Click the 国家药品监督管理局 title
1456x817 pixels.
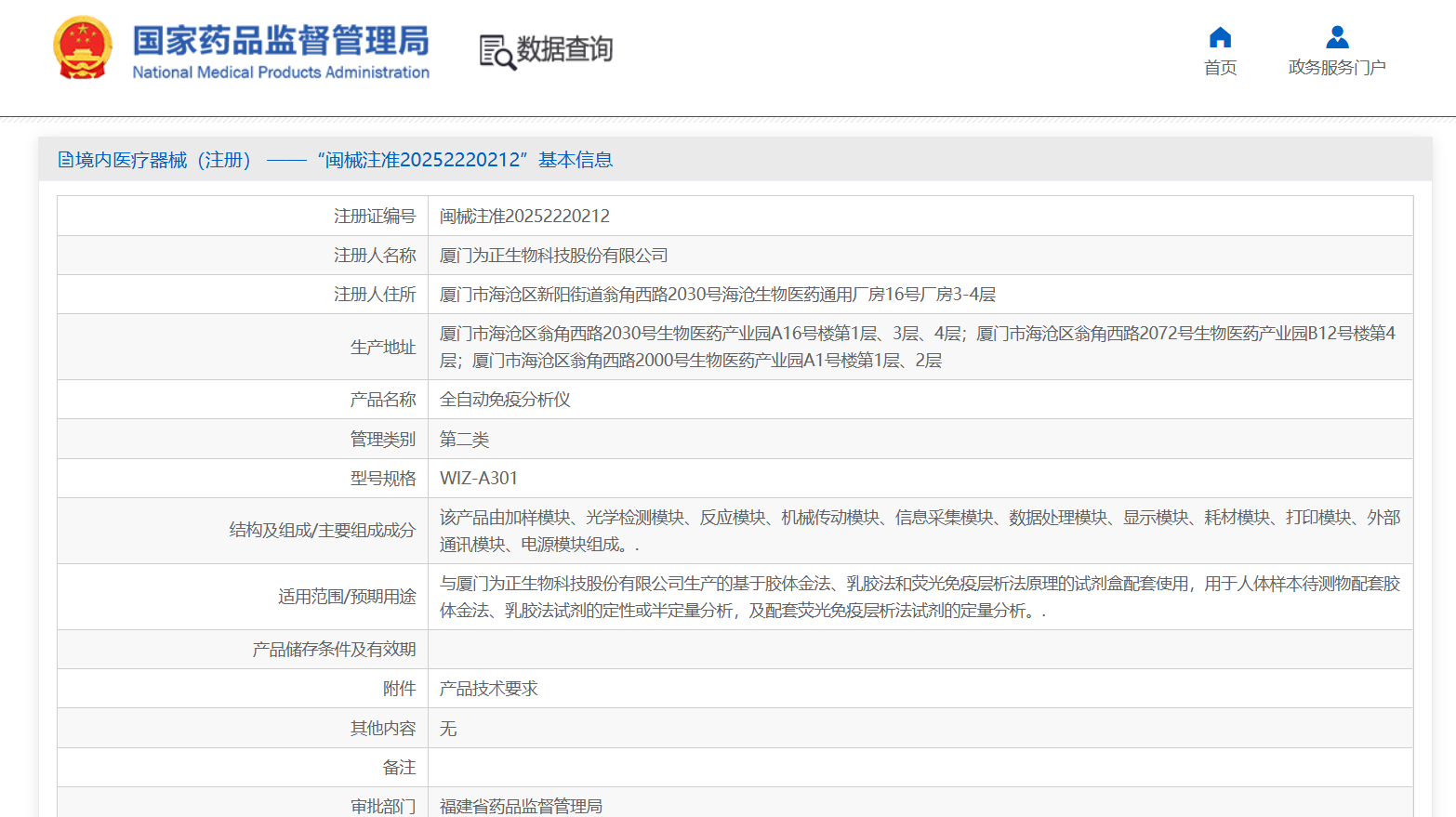[x=281, y=41]
